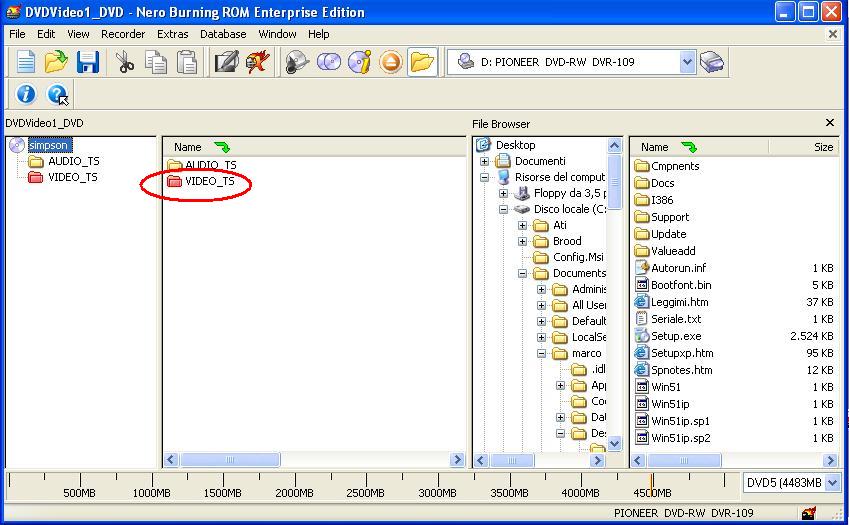849x525 pixels.
Task: Open compilation info with the pencil icon
Action: pyautogui.click(x=226, y=62)
